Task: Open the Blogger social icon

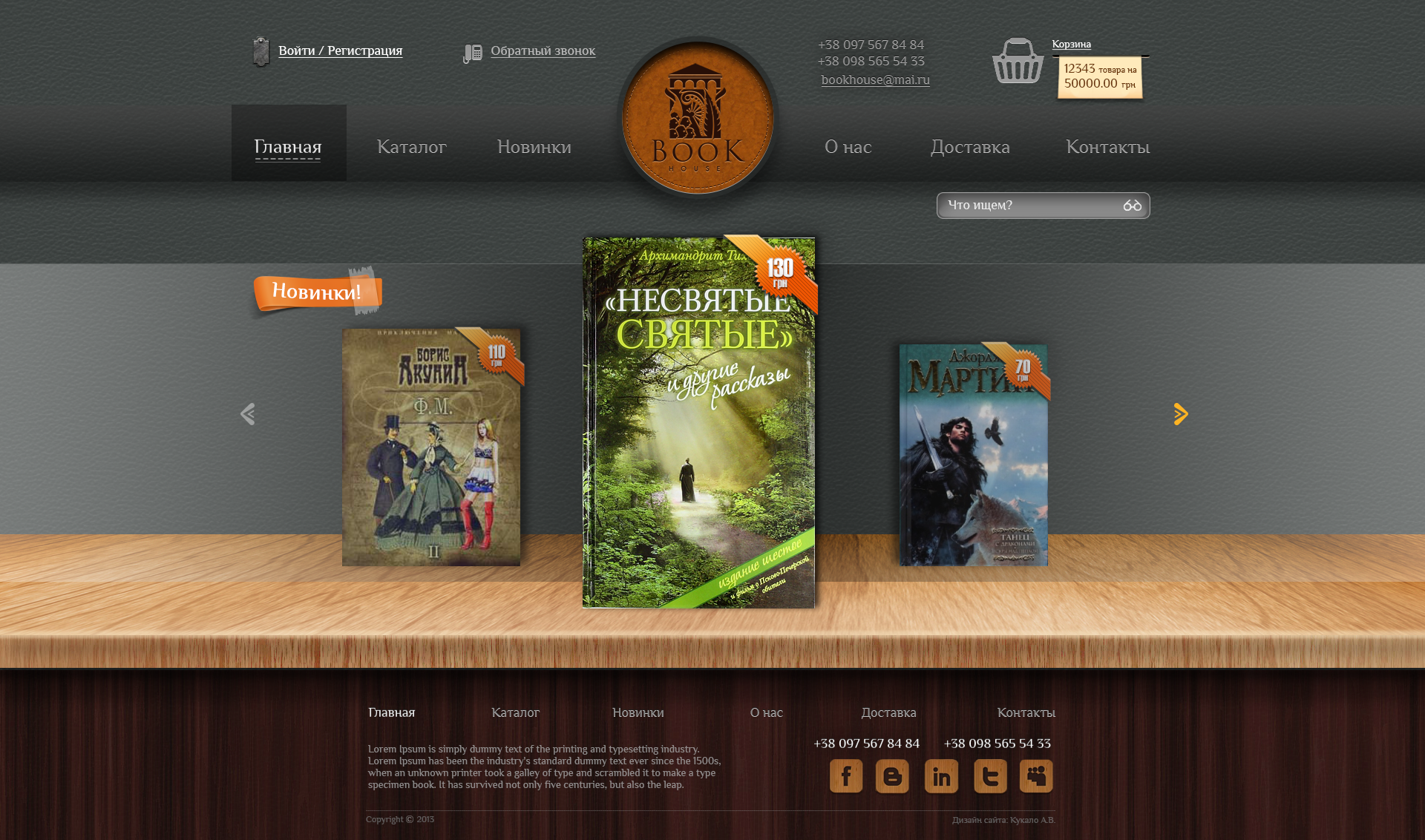Action: click(892, 776)
